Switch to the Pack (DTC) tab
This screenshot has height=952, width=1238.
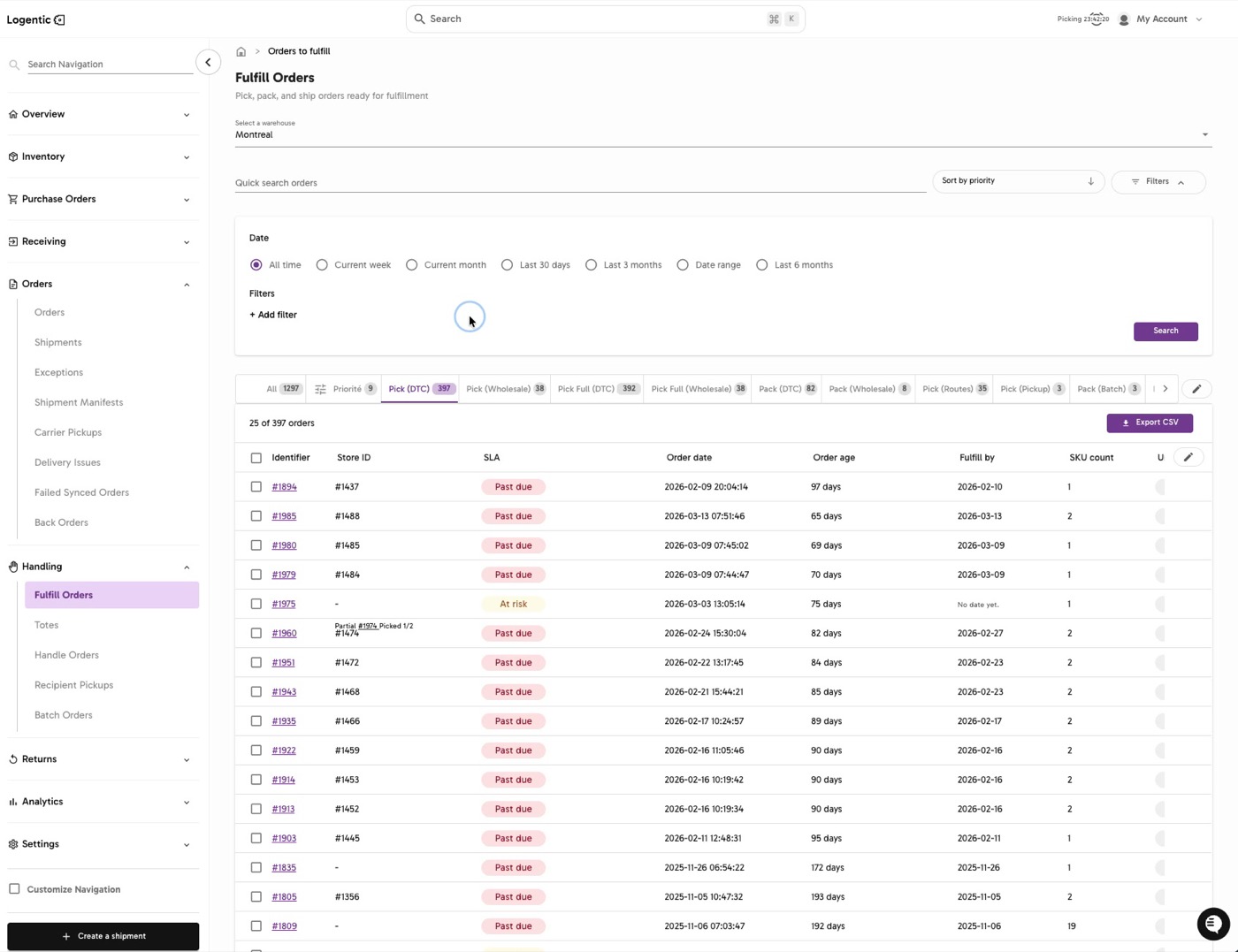click(x=787, y=389)
